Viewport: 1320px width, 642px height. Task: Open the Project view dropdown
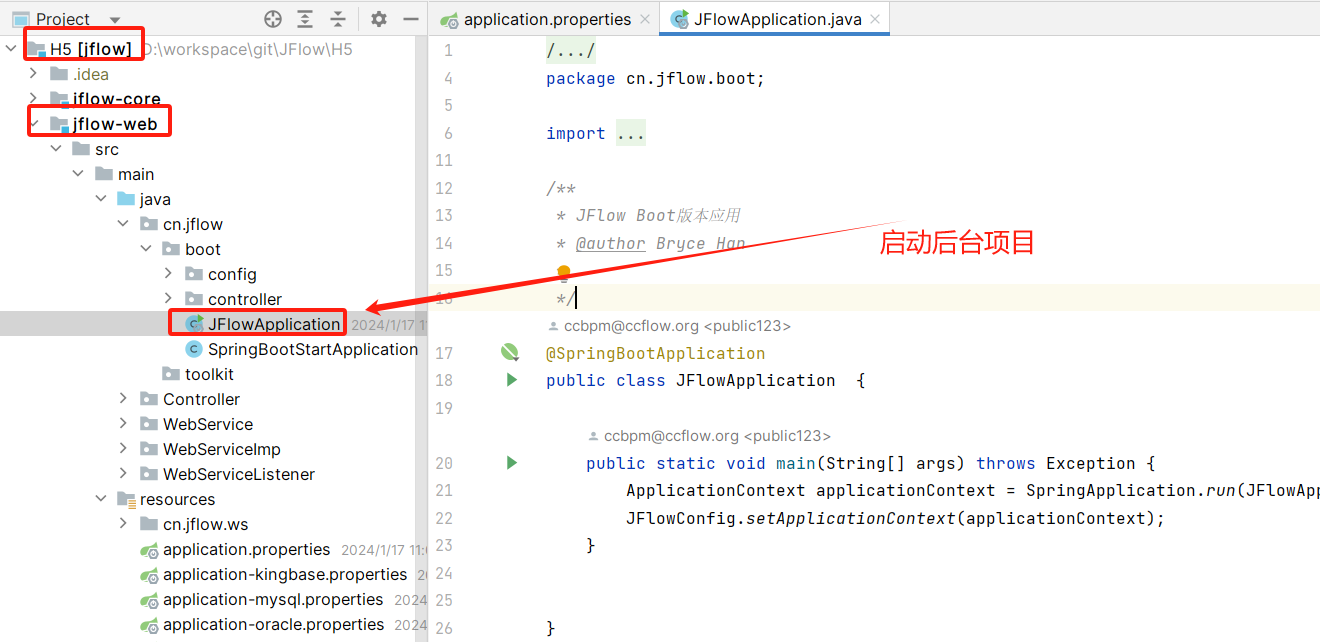click(x=114, y=20)
